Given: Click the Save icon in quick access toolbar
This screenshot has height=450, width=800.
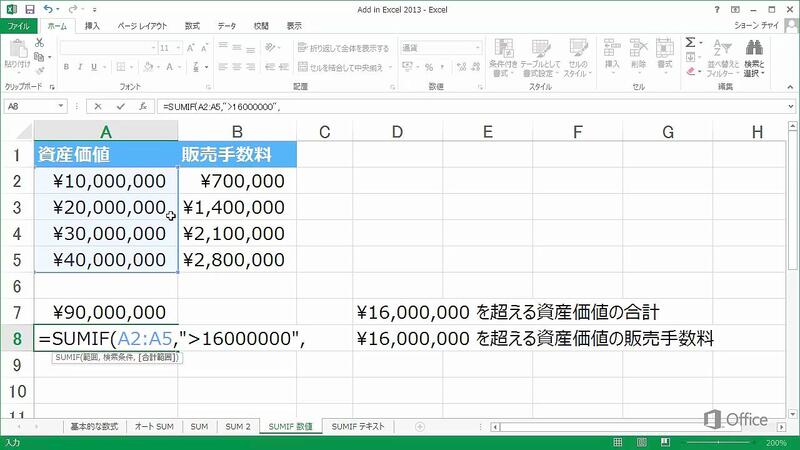Looking at the screenshot, I should click(x=30, y=9).
